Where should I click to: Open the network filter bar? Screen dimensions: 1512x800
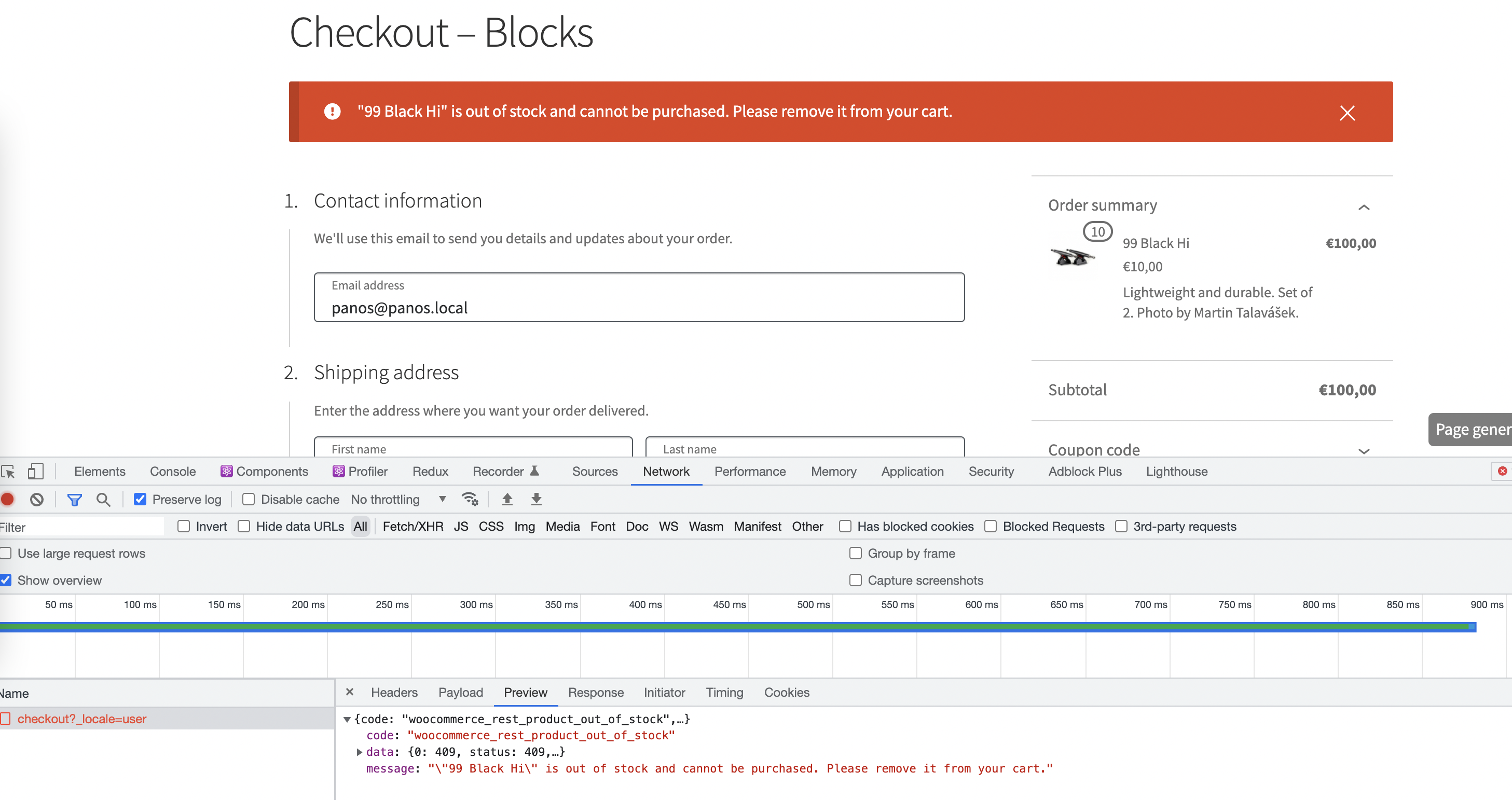75,499
